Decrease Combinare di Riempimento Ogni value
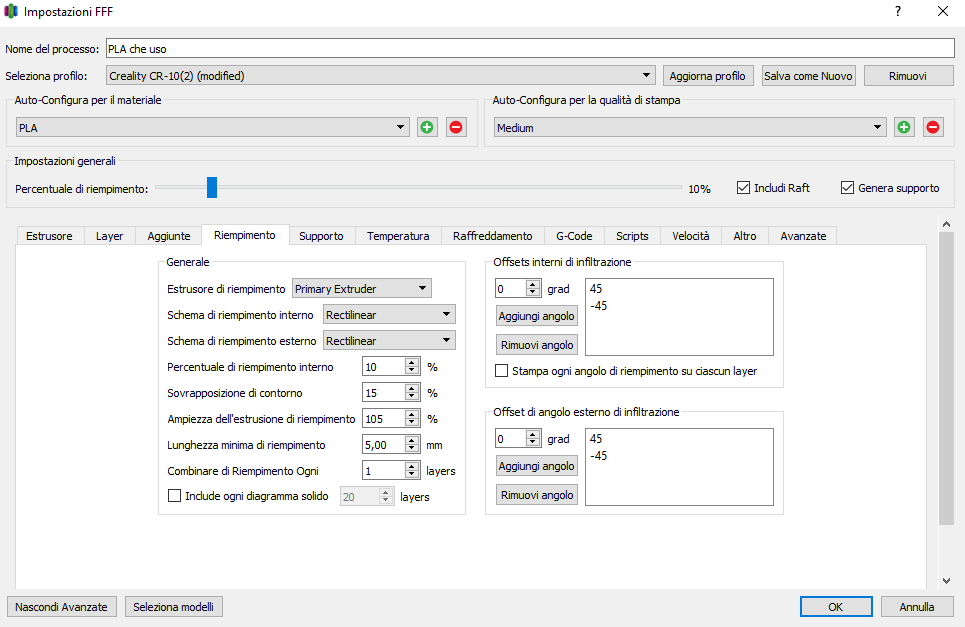 tap(411, 474)
